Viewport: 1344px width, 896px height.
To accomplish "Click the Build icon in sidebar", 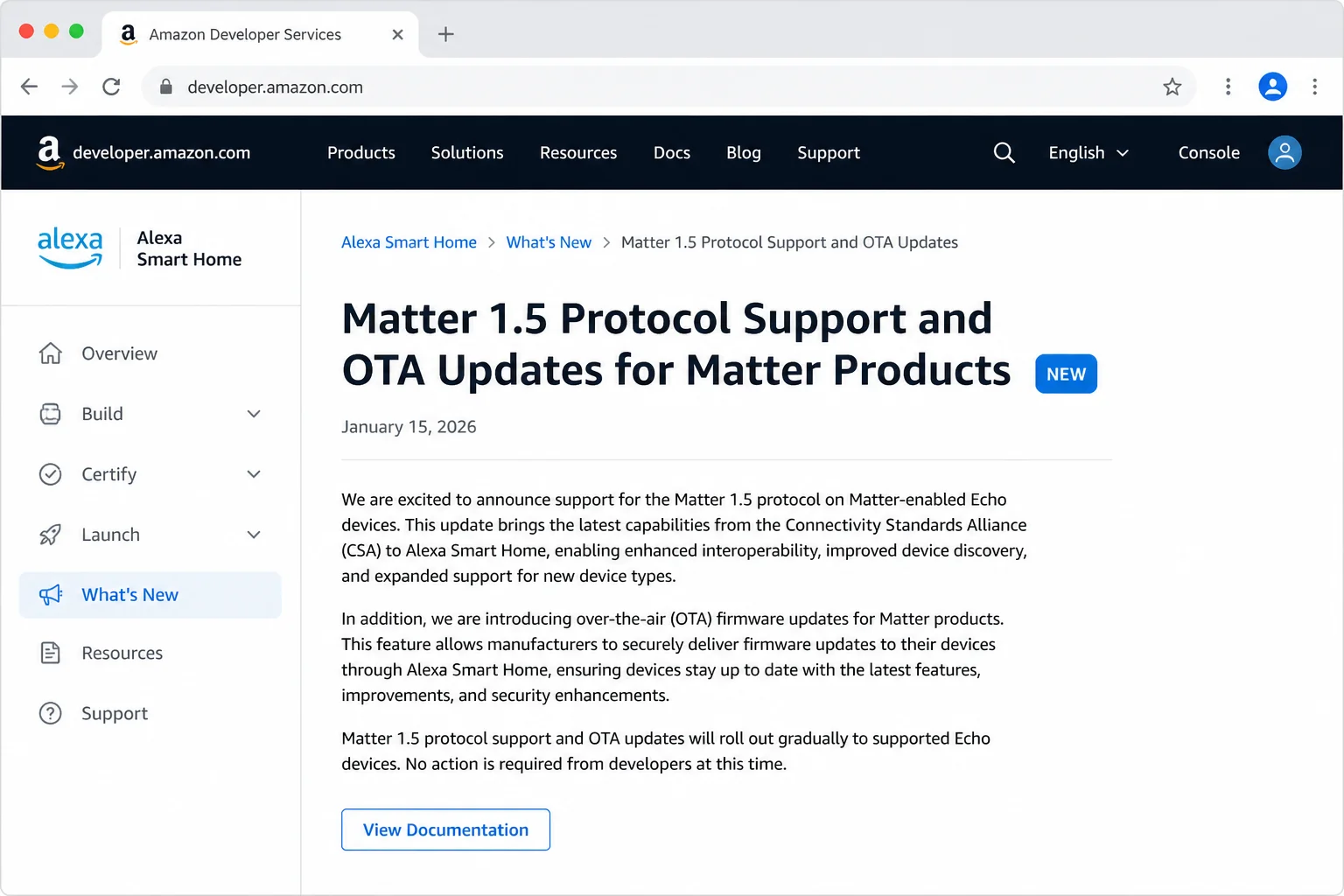I will [x=51, y=414].
